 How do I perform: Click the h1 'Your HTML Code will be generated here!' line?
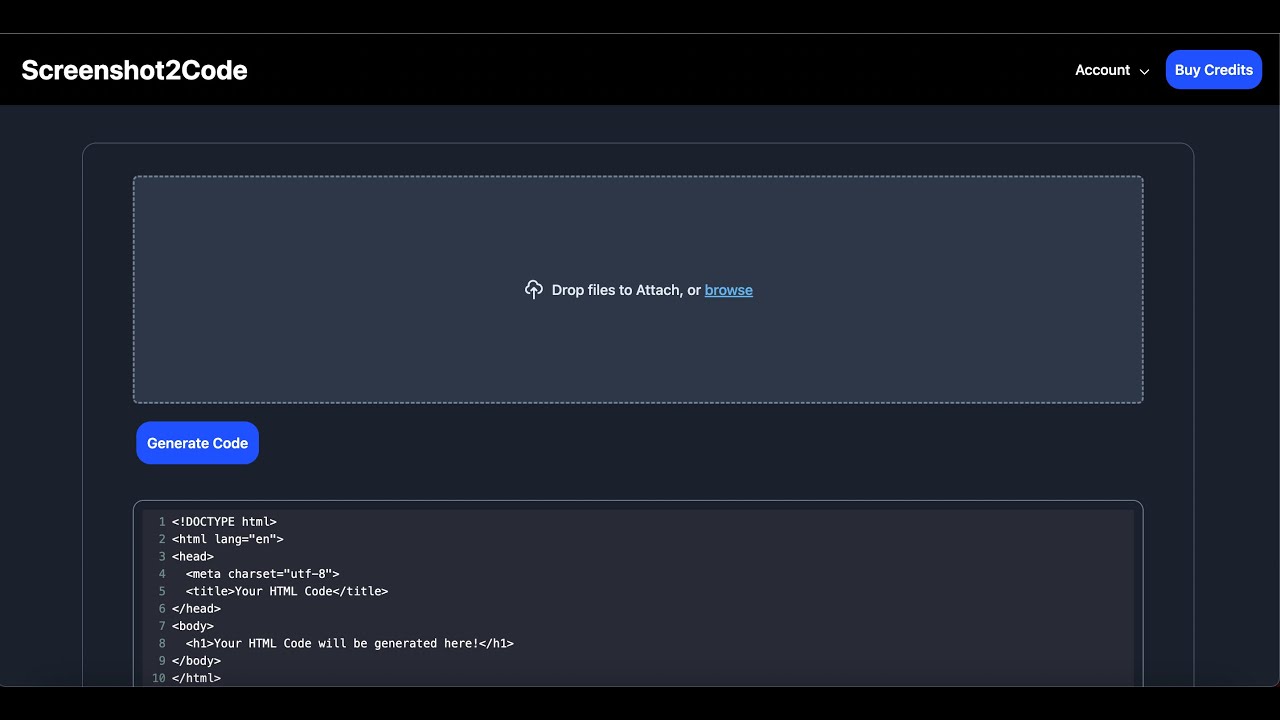[349, 643]
